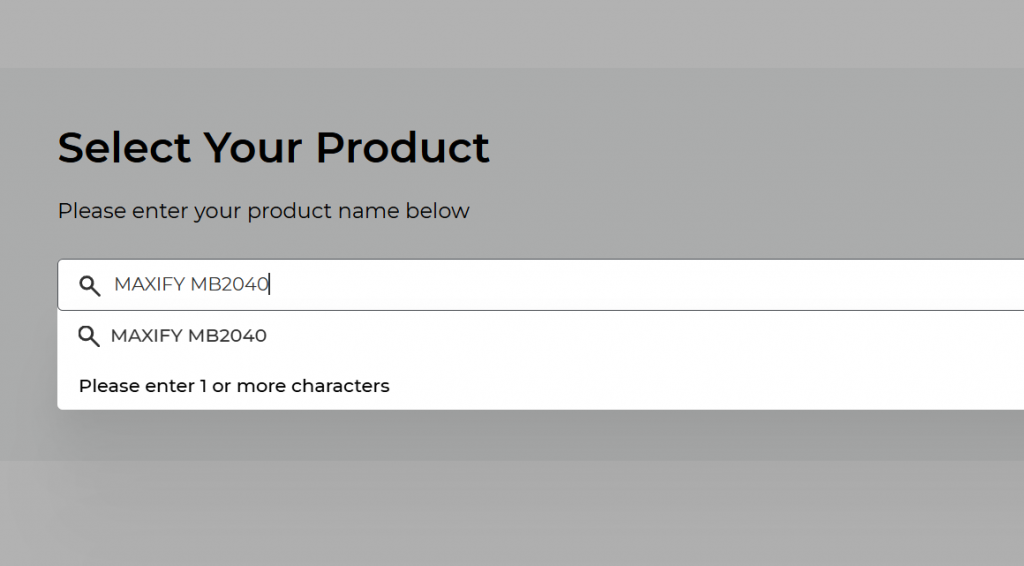This screenshot has height=566, width=1024.
Task: Click the MB2040 portion of the suggestion entry
Action: point(227,336)
